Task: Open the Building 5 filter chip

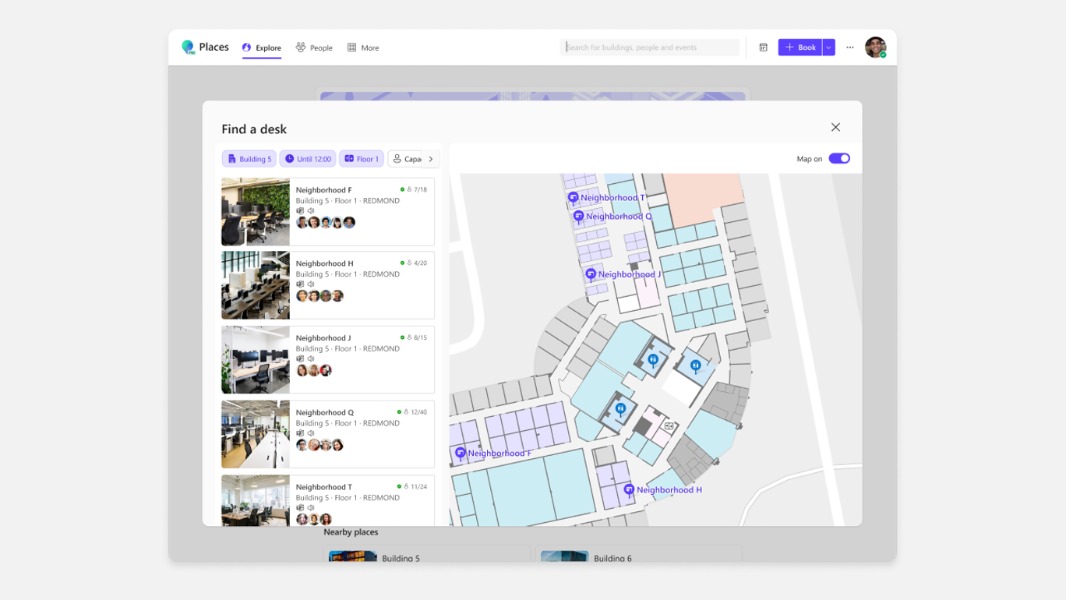Action: click(248, 158)
